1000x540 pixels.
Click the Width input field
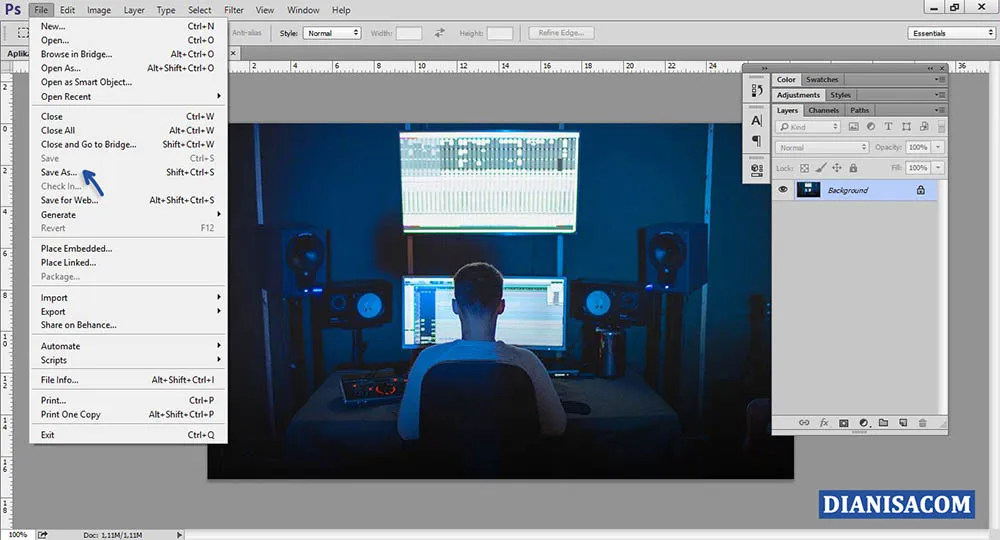tap(409, 33)
